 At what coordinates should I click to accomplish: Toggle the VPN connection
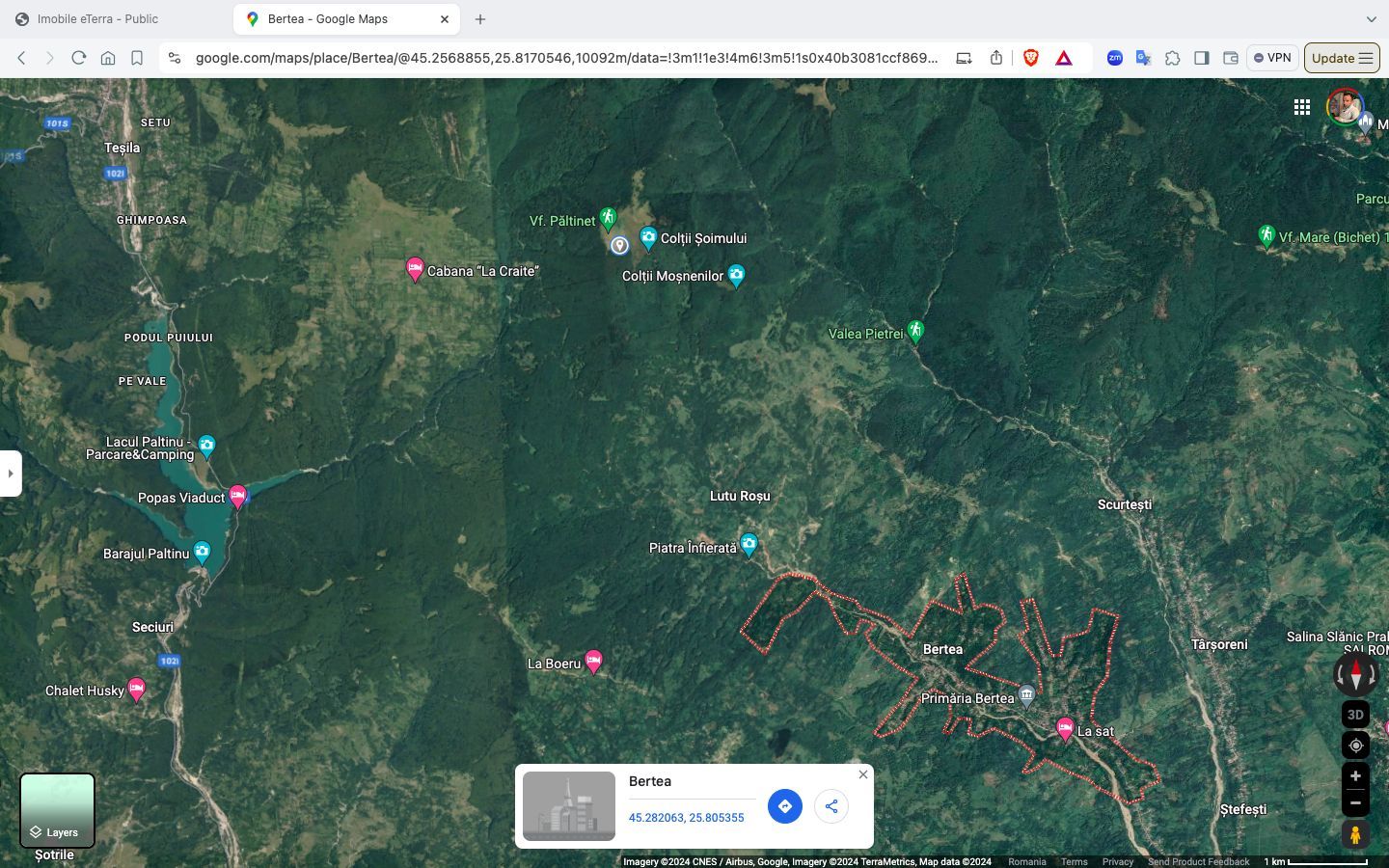point(1272,58)
